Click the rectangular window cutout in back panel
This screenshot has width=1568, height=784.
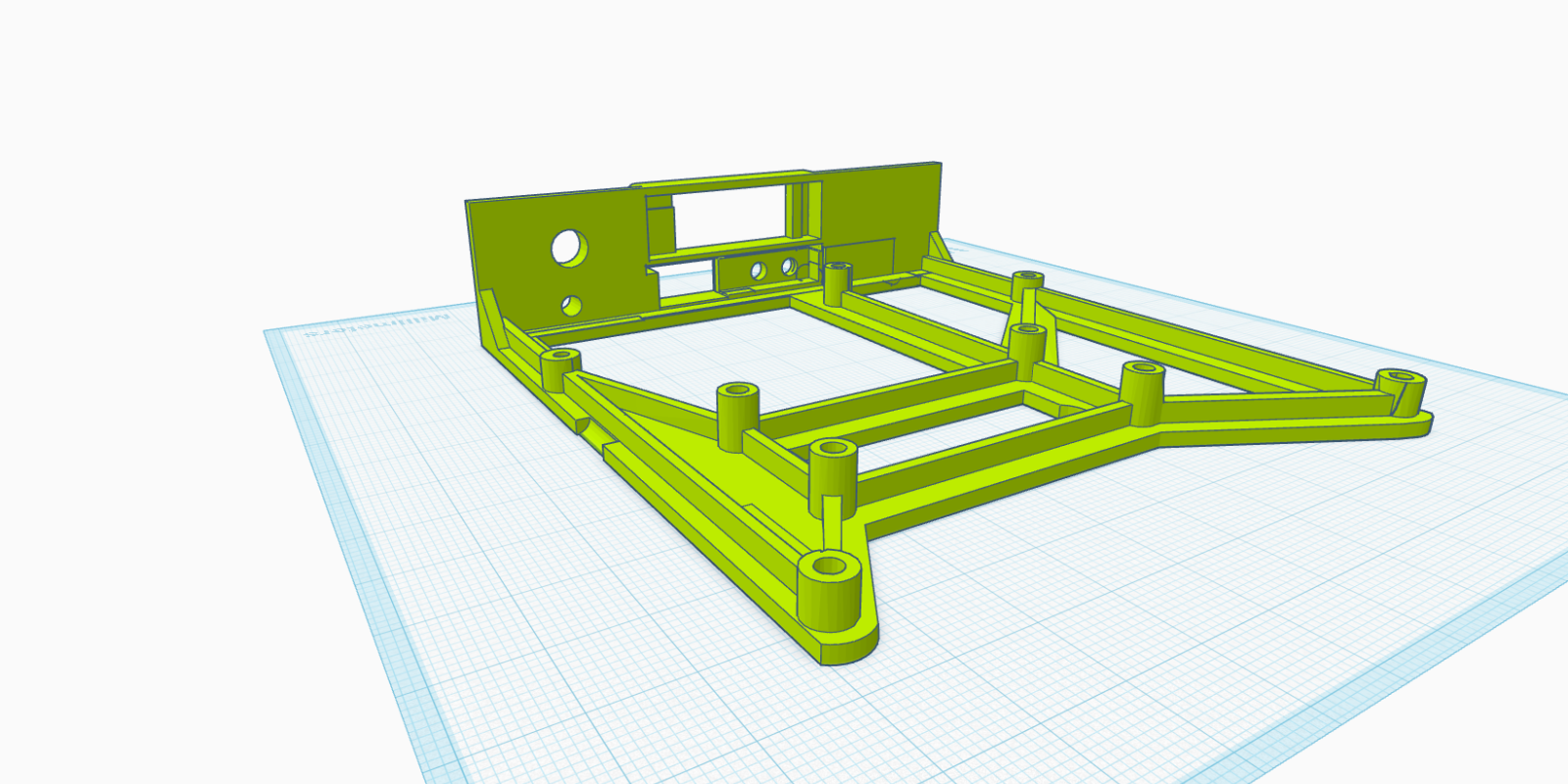[731, 218]
